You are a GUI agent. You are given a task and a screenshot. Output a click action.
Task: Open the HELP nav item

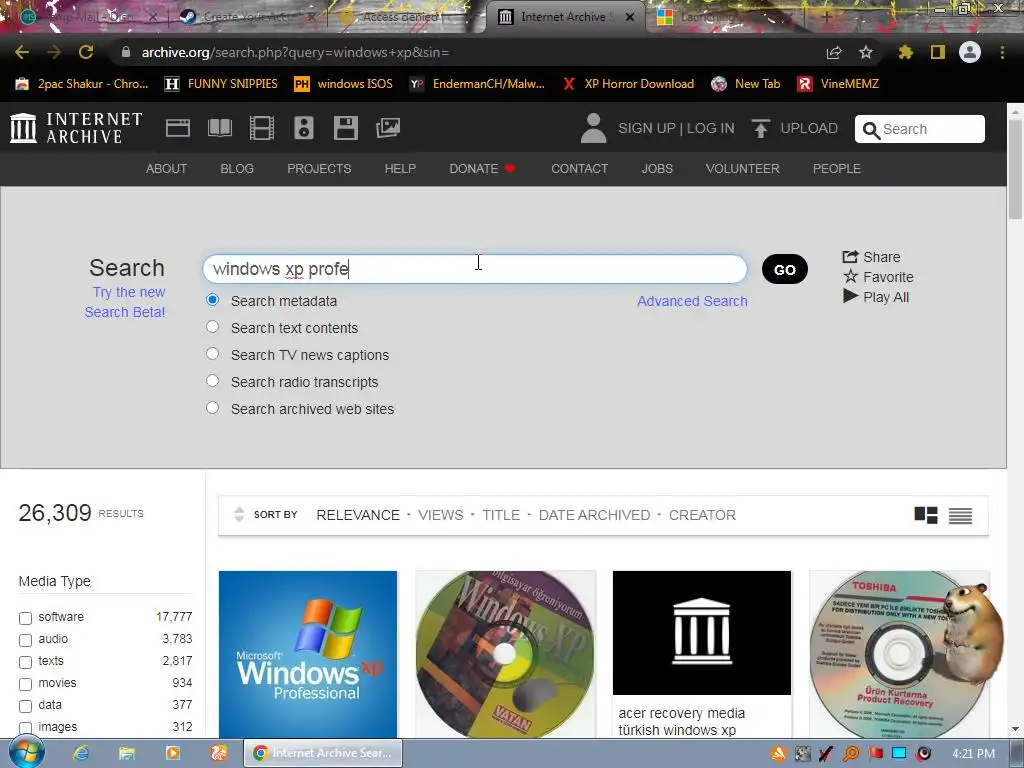(400, 168)
